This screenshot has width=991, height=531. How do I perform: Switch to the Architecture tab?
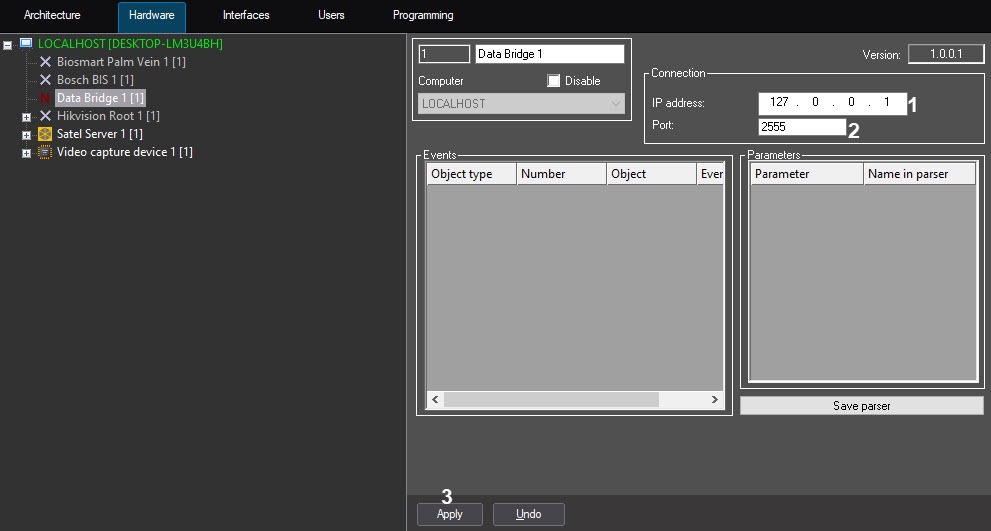pos(52,16)
